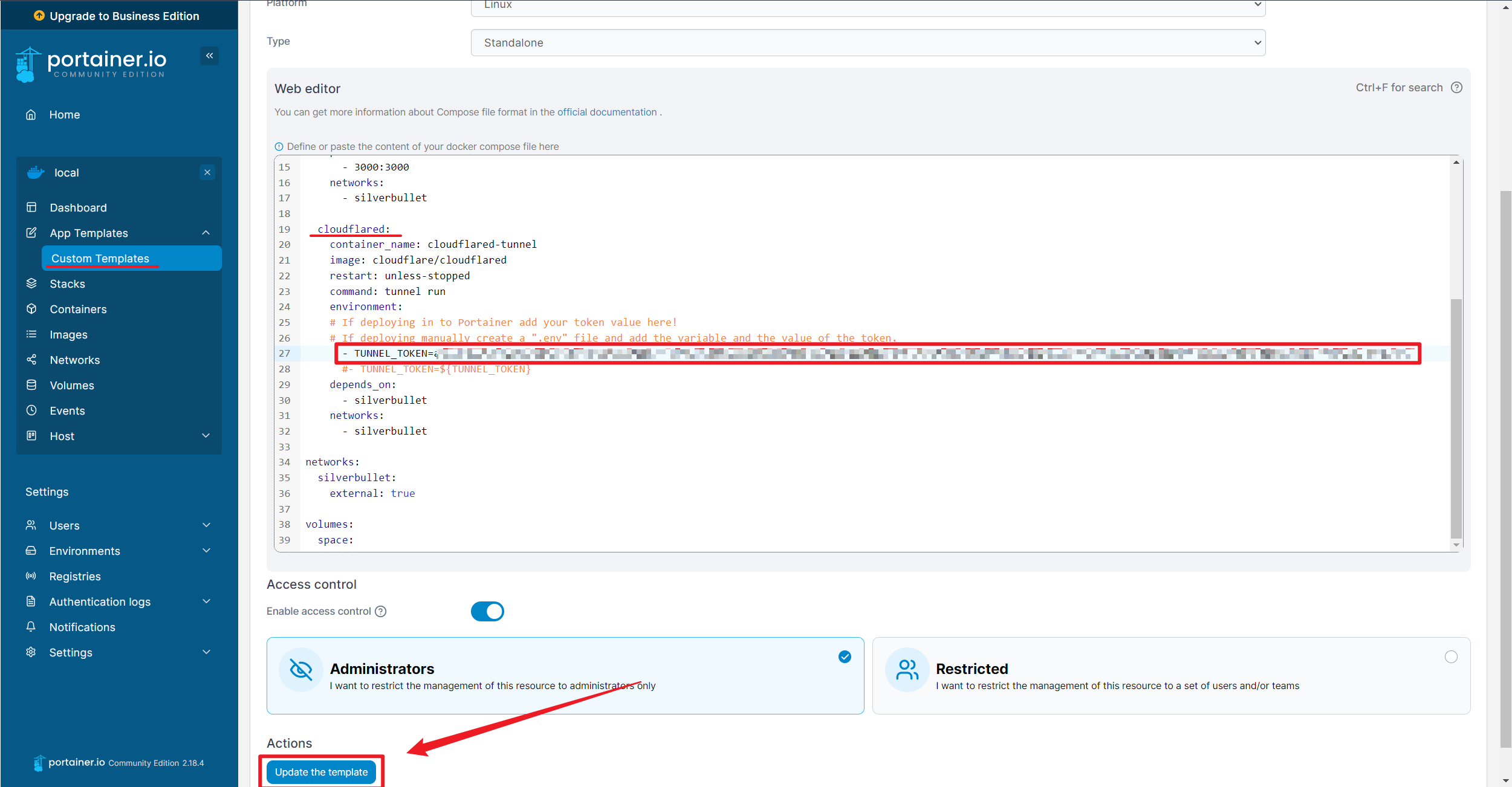This screenshot has width=1512, height=787.
Task: Select the Administrators access option
Action: [565, 675]
